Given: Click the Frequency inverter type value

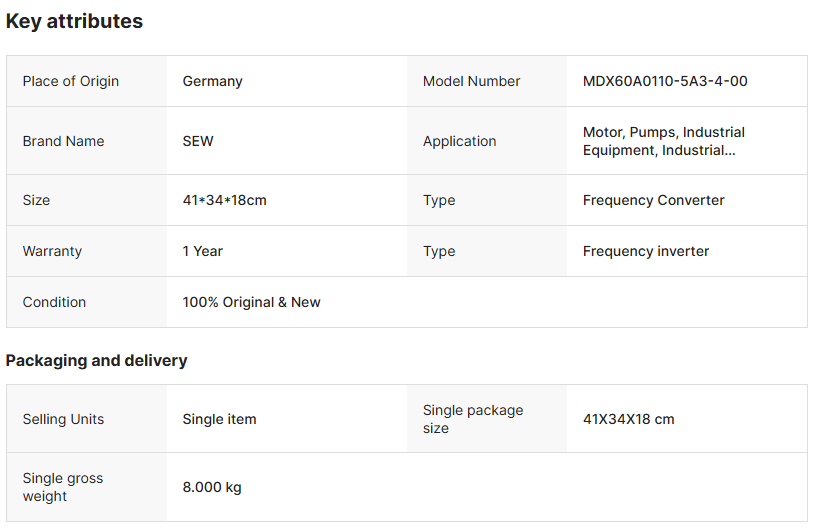Looking at the screenshot, I should click(x=646, y=251).
